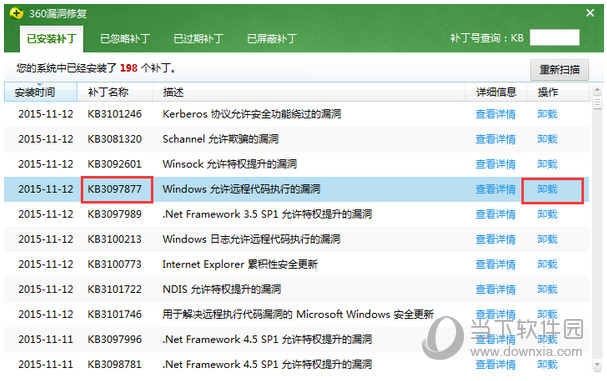Select the KB3100213 patch name cell

[115, 239]
